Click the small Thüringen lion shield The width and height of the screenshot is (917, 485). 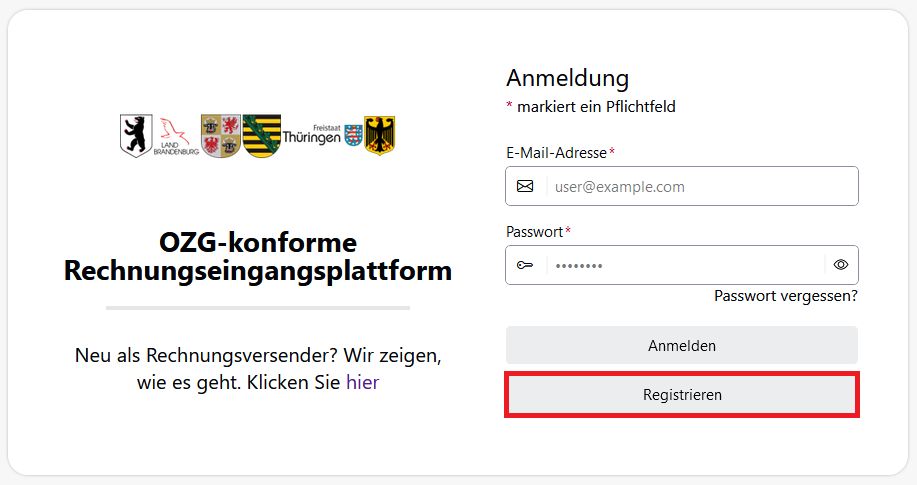pos(353,135)
